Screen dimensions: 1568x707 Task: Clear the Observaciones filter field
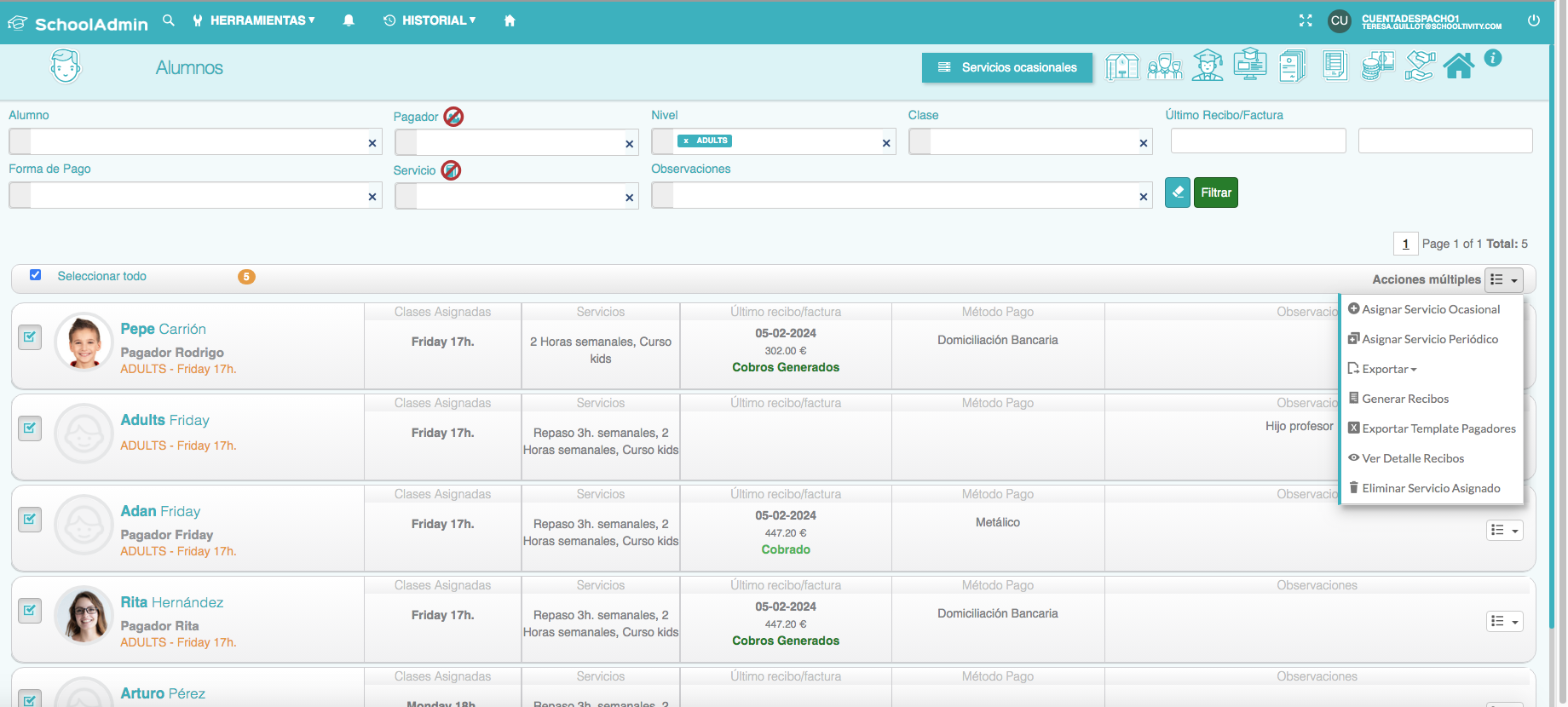point(1144,197)
